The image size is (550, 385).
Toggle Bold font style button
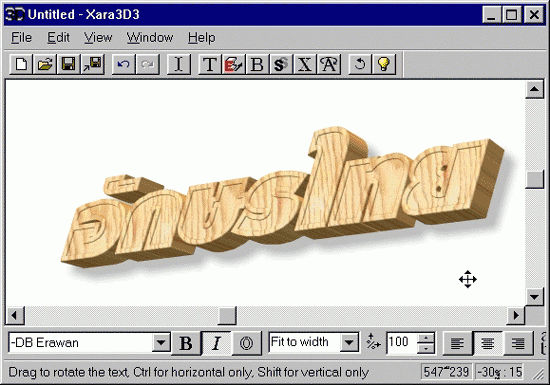pyautogui.click(x=186, y=343)
